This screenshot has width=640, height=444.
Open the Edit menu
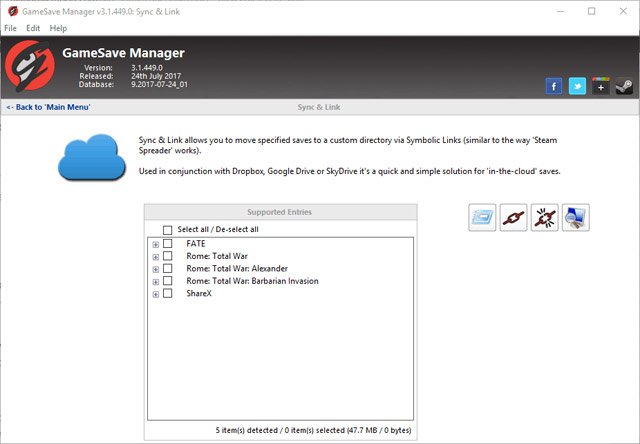(33, 28)
